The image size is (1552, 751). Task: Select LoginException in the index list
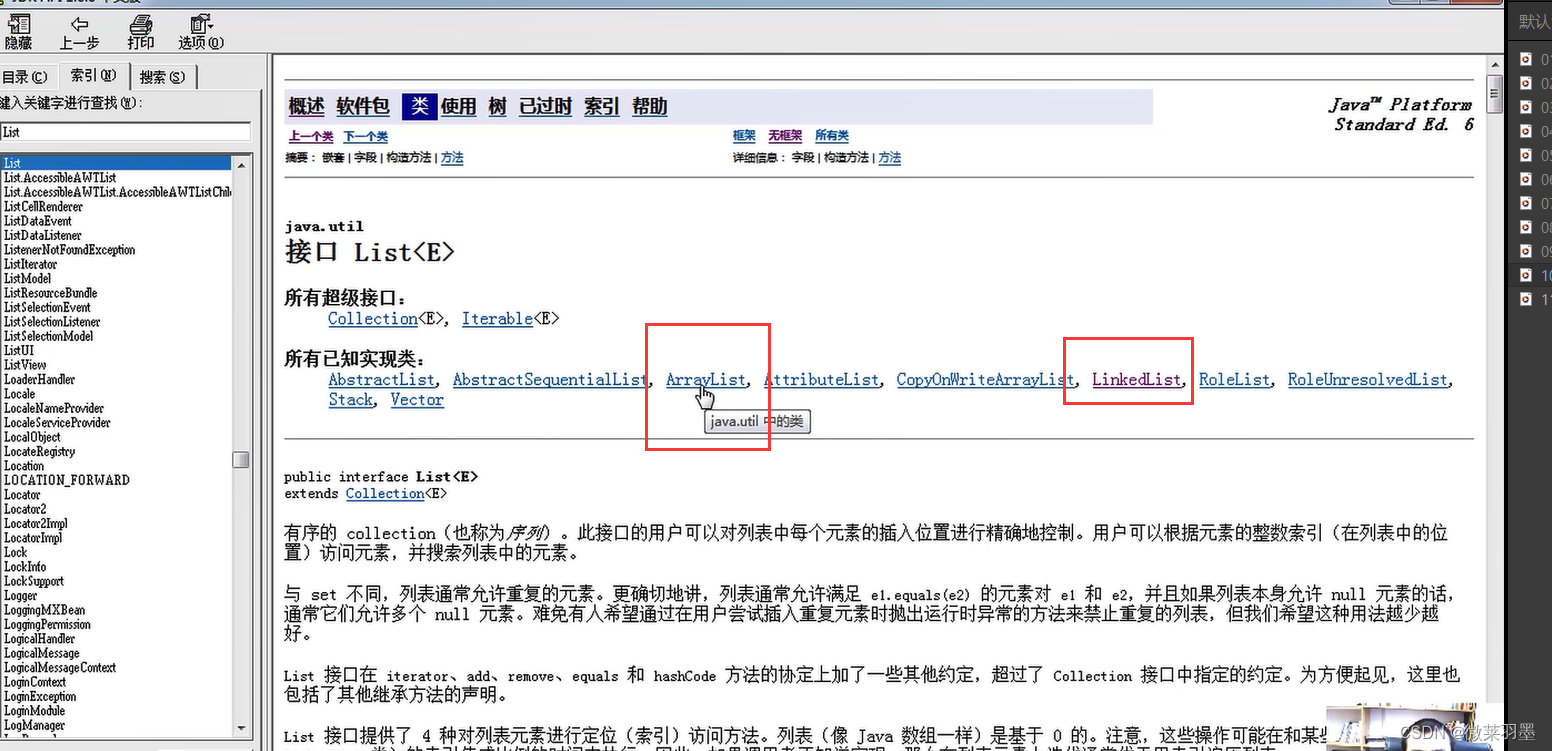coord(40,696)
